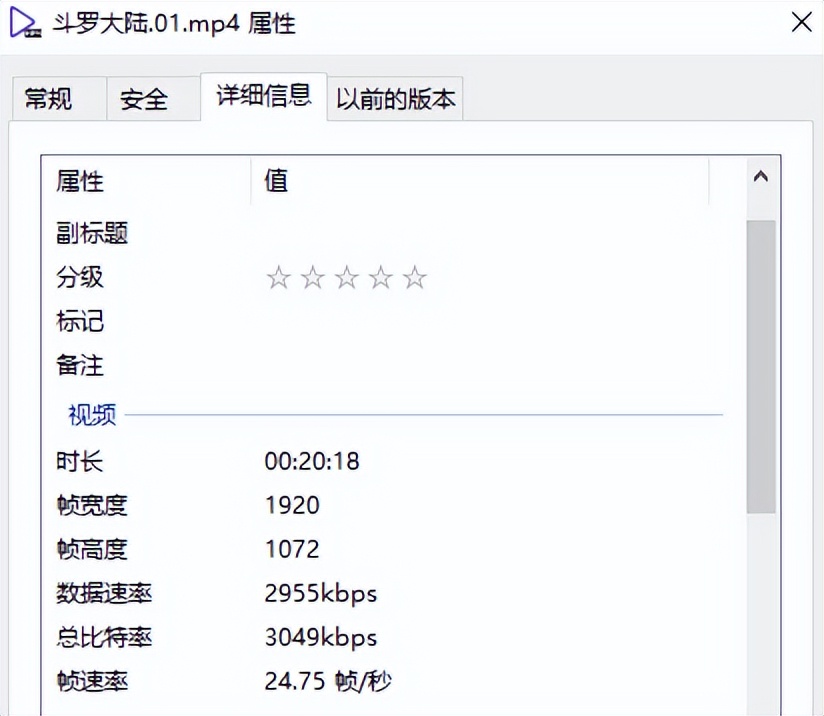
Task: Apply the maximum five-star rating
Action: (415, 277)
